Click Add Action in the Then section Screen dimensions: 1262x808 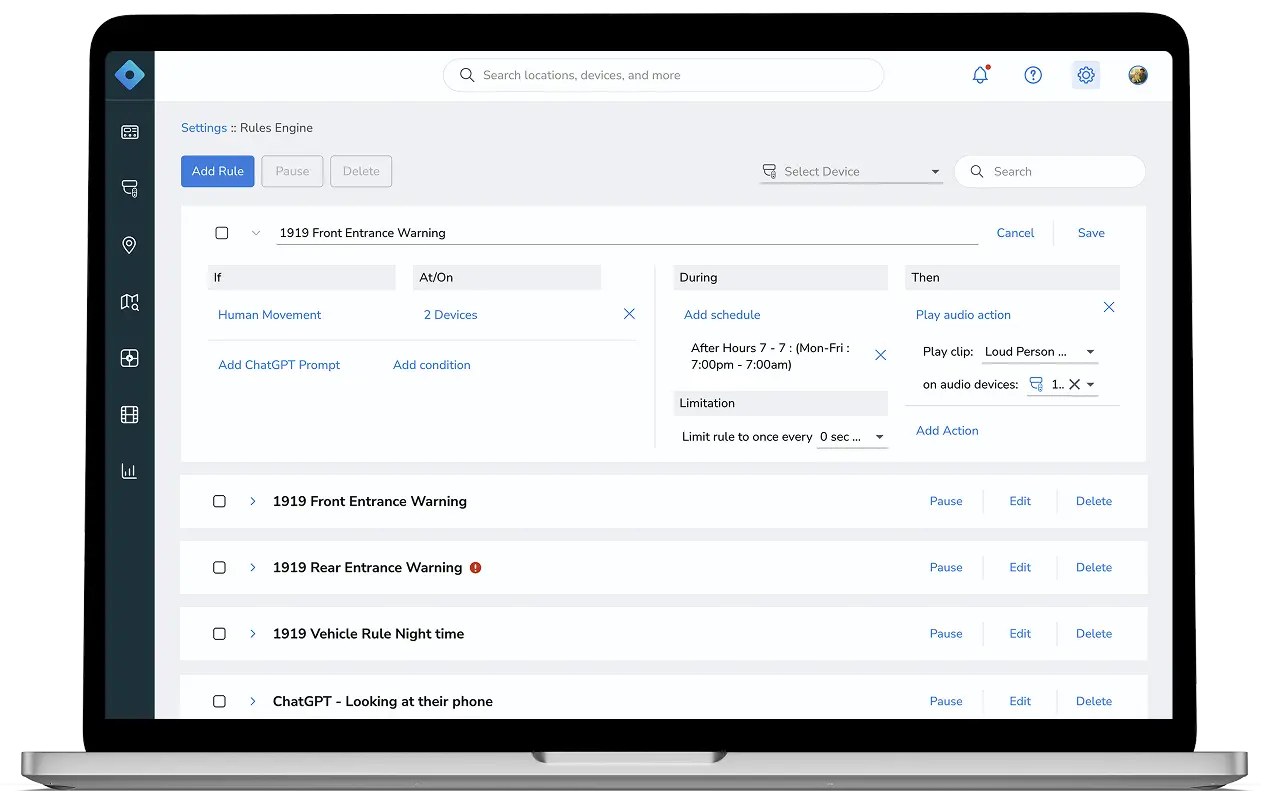click(947, 430)
